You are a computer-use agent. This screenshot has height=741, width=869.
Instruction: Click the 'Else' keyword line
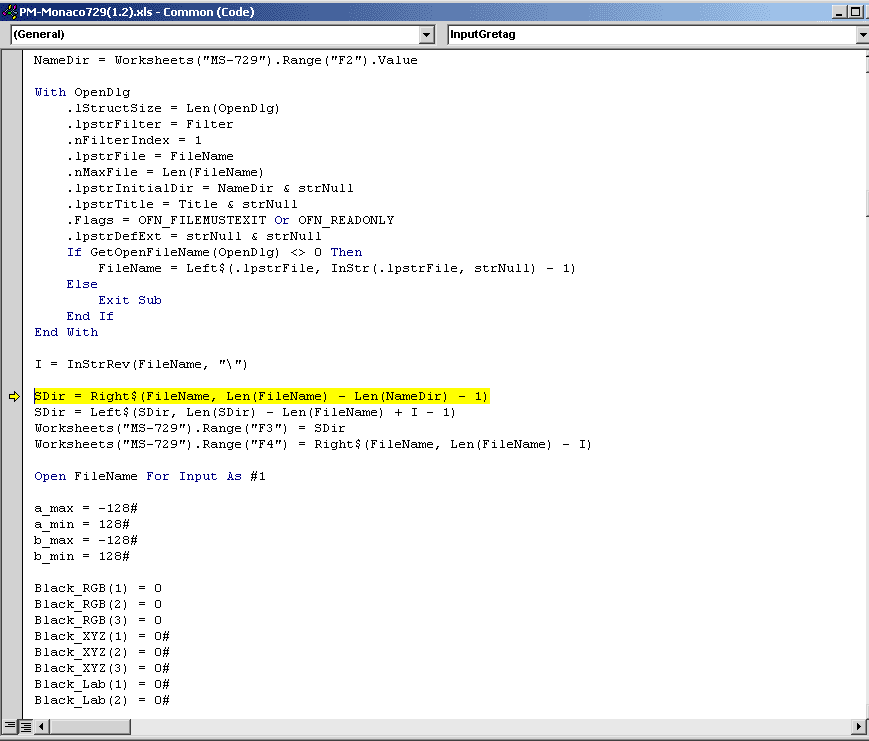82,284
